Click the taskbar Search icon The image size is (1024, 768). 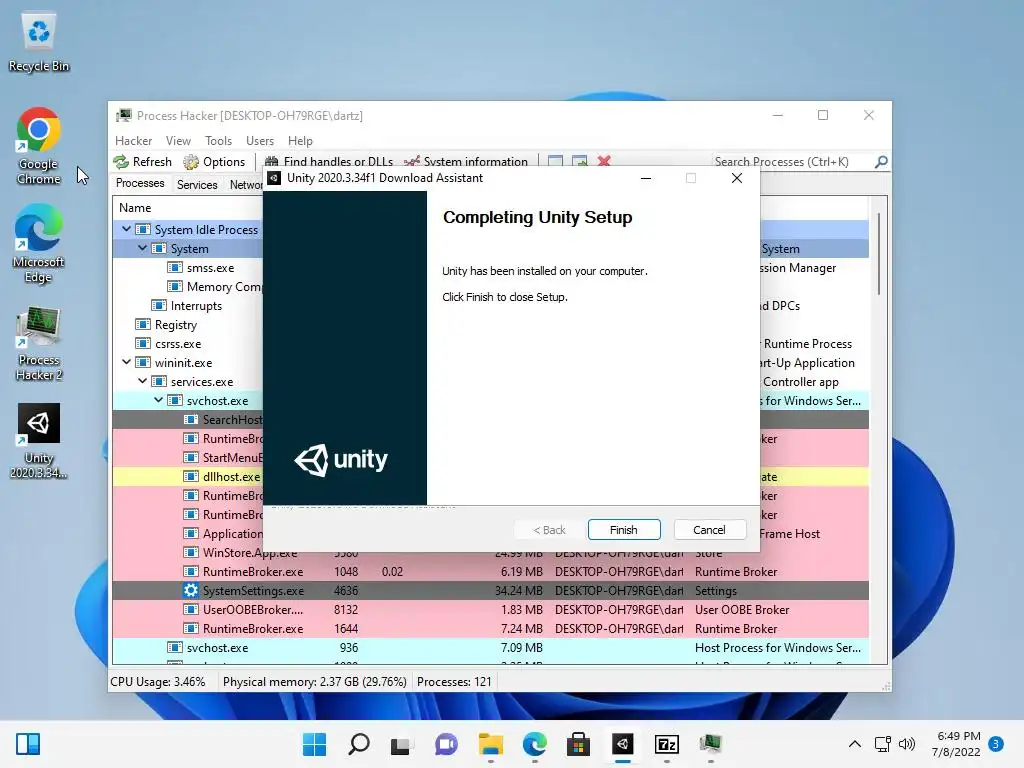359,744
